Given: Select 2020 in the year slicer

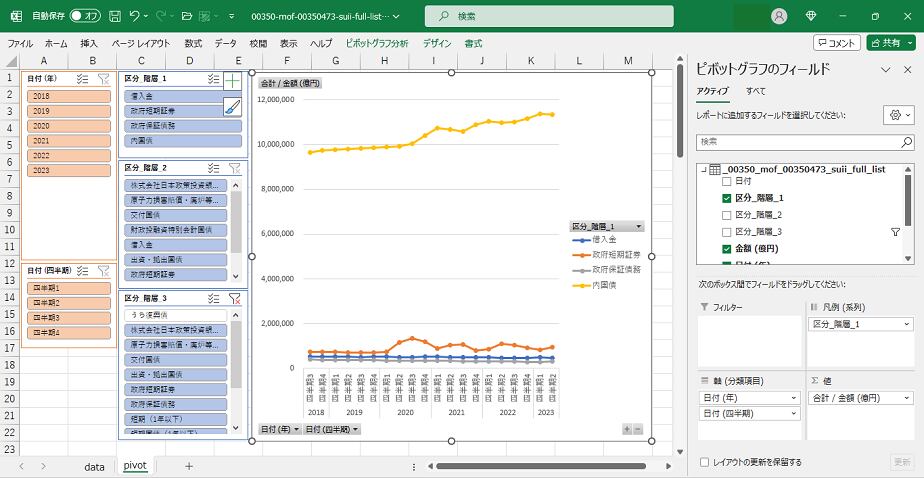Looking at the screenshot, I should pos(41,126).
